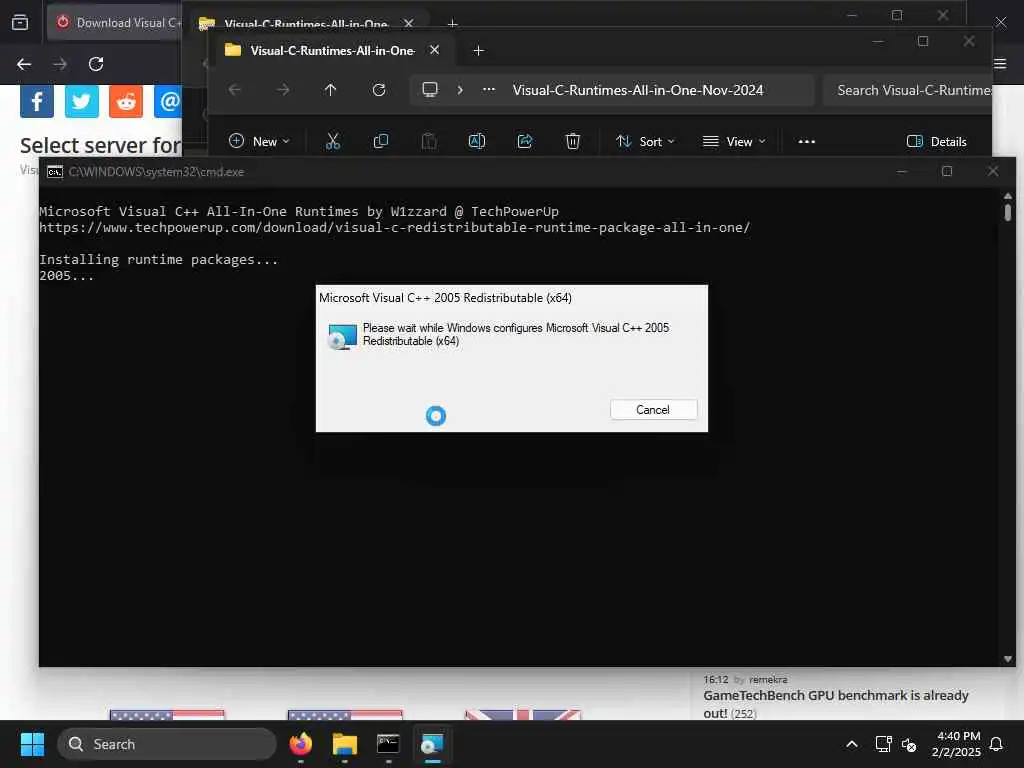Reload the browser page
Viewport: 1024px width, 768px height.
(96, 64)
